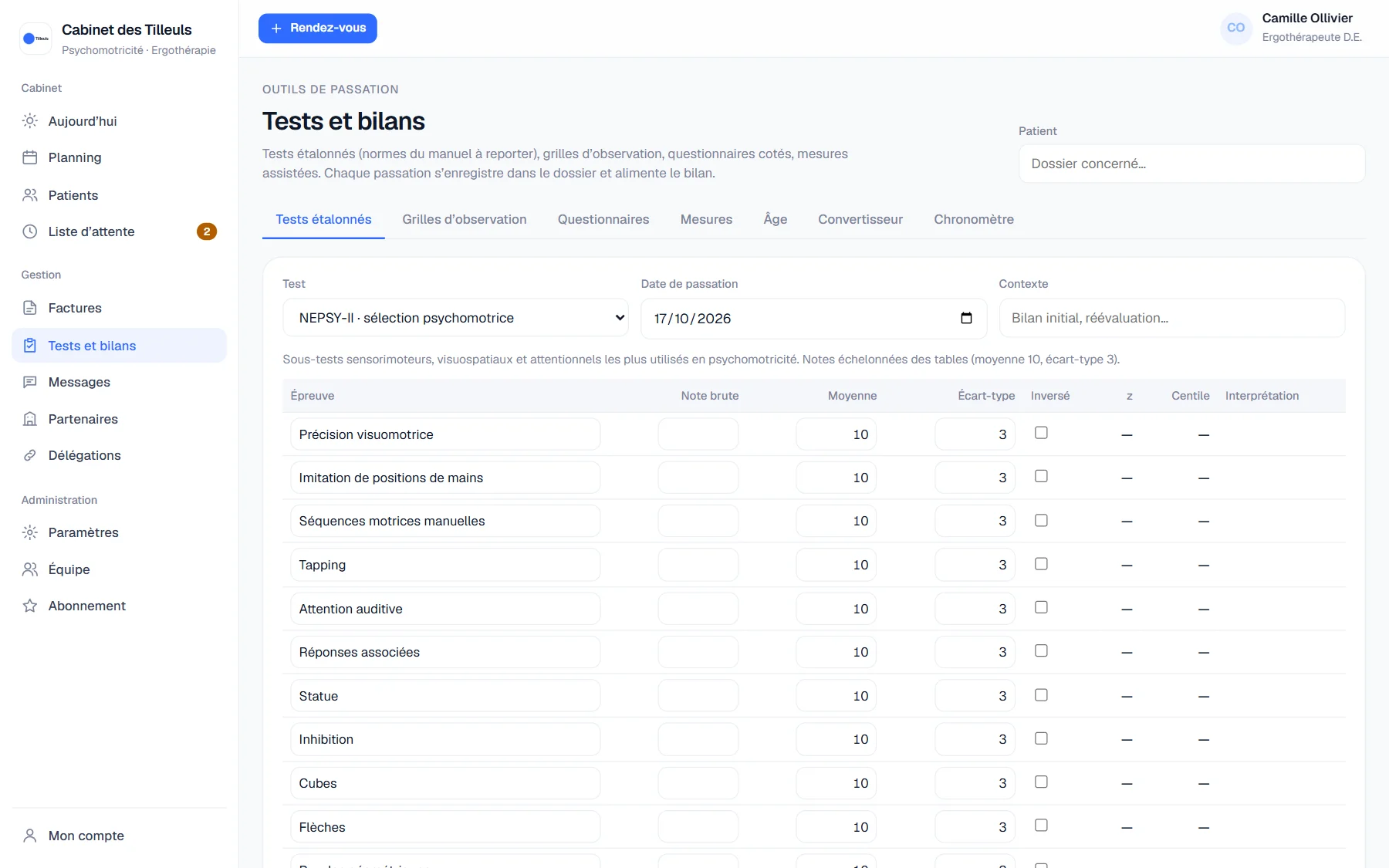This screenshot has width=1389, height=868.
Task: Click the Factures document icon
Action: tap(30, 308)
